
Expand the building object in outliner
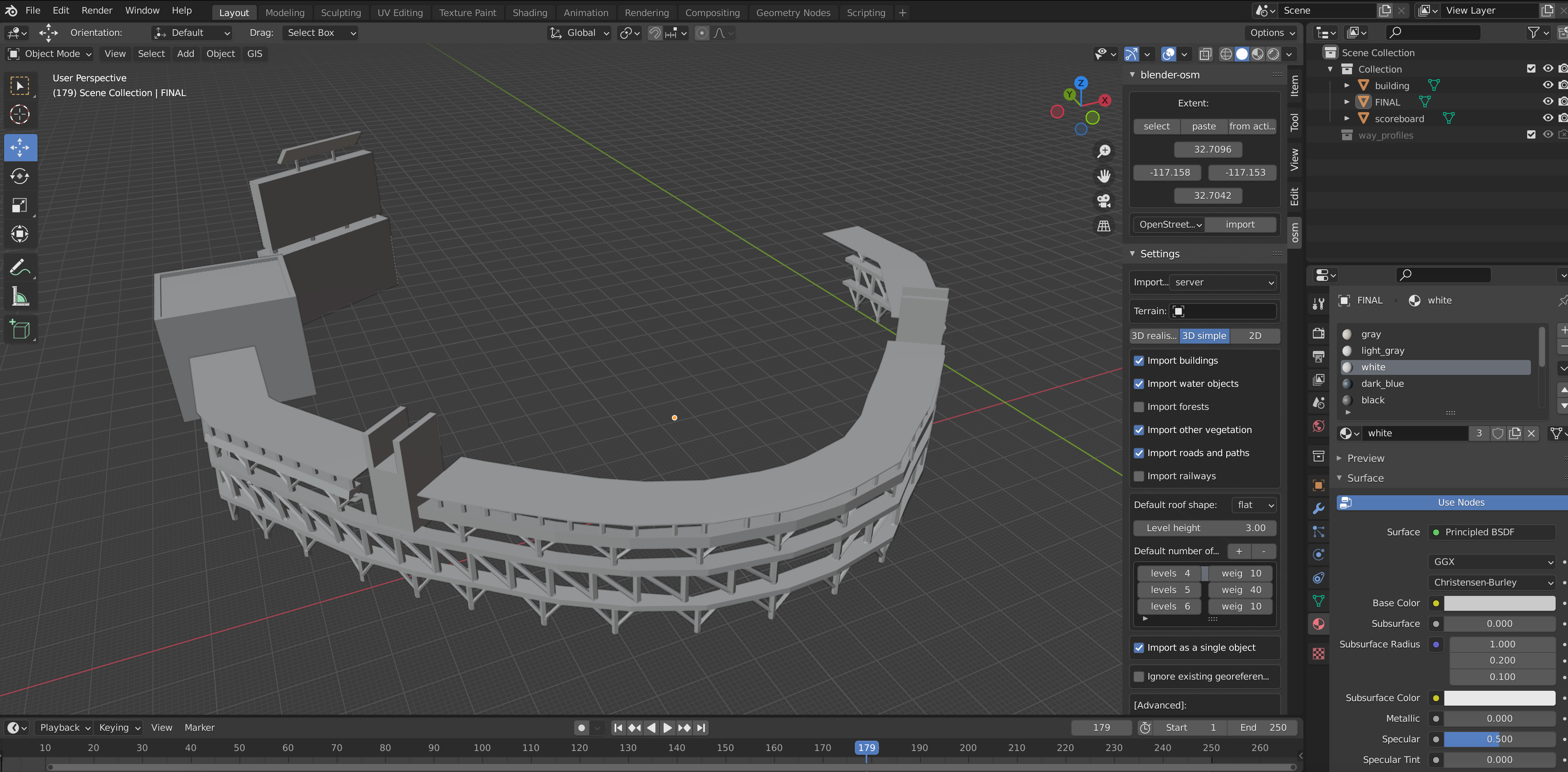pyautogui.click(x=1346, y=85)
